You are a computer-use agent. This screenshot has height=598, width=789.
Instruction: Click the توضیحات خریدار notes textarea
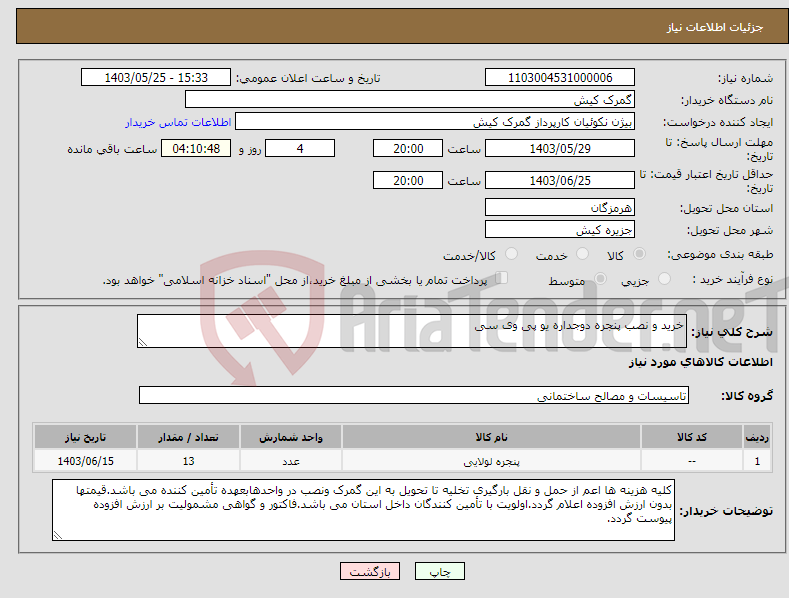(363, 510)
